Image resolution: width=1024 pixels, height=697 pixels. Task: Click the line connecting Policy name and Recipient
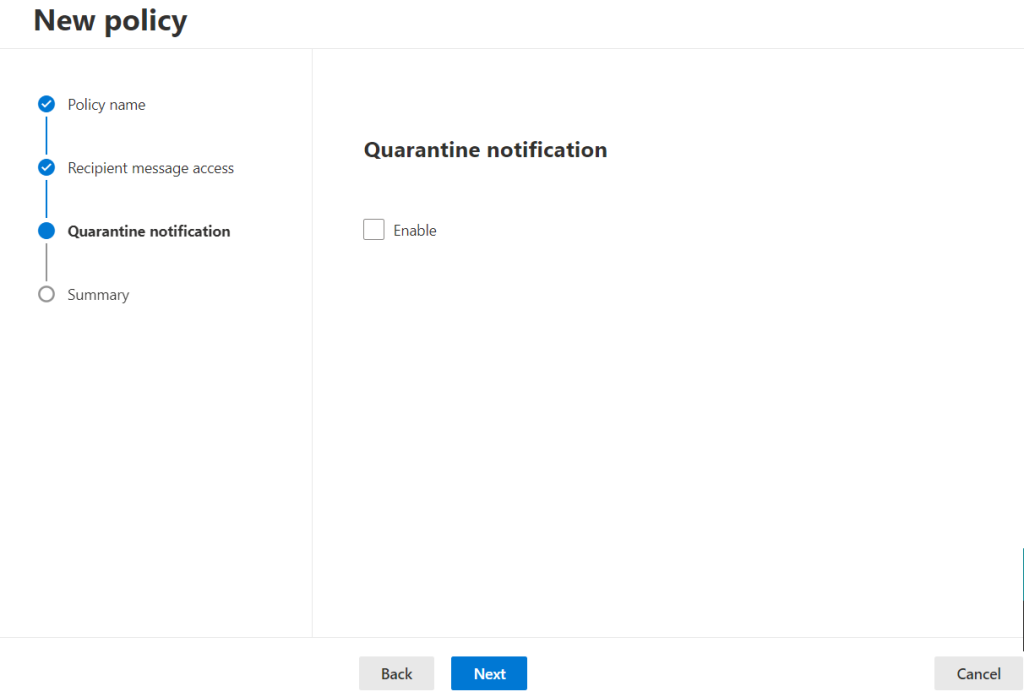(x=46, y=136)
